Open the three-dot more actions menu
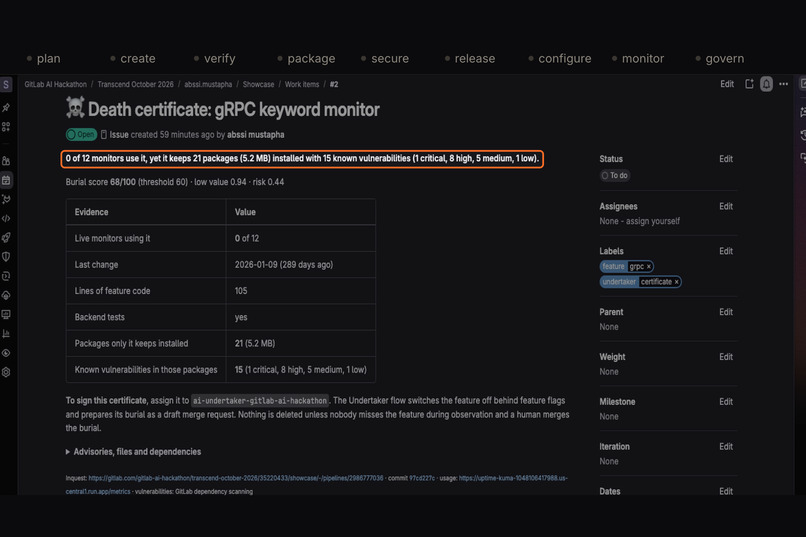This screenshot has width=806, height=537. coord(783,84)
